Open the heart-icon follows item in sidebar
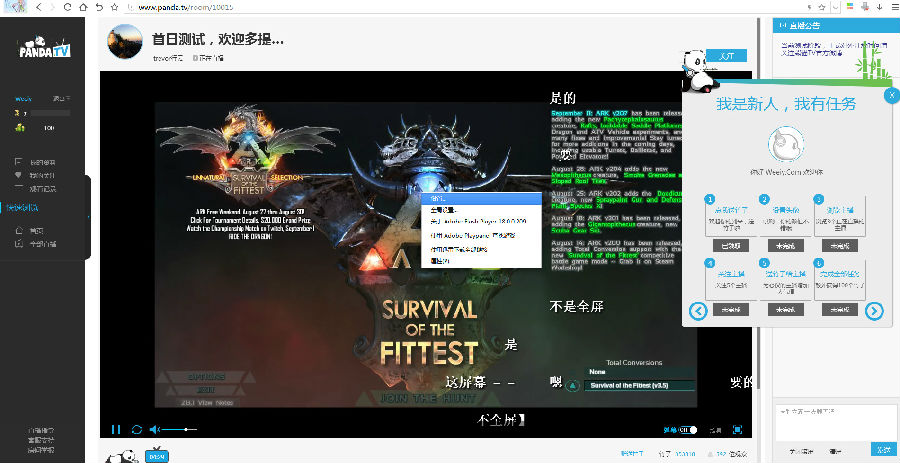Viewport: 900px width, 463px height. coord(36,176)
